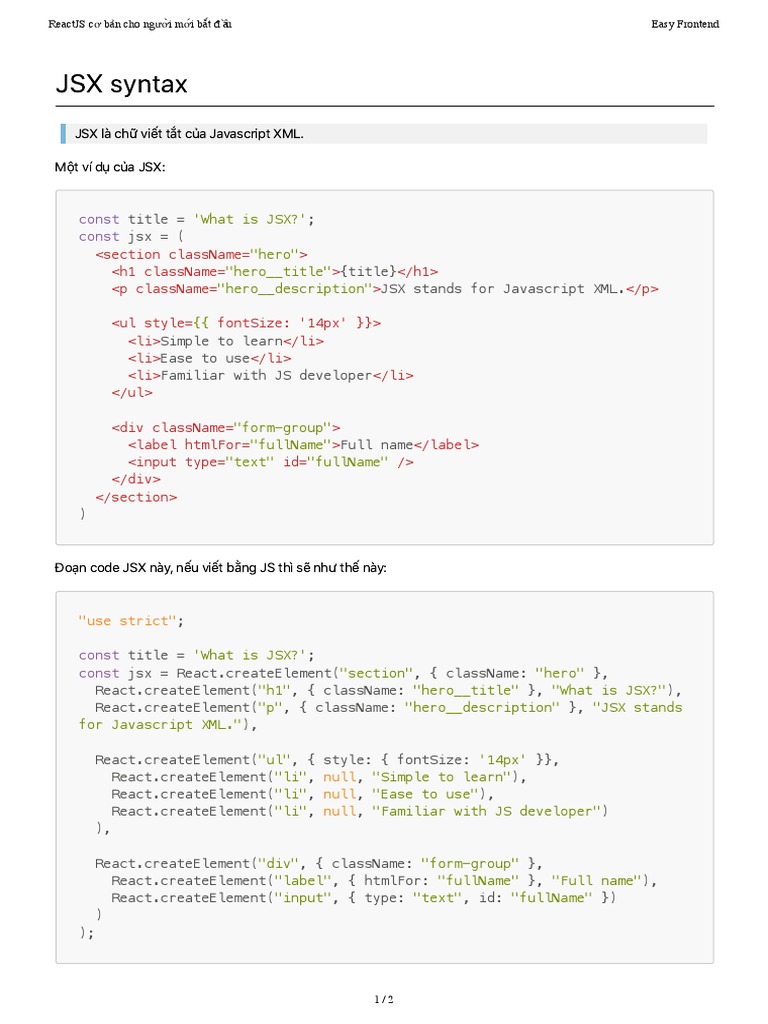This screenshot has height=1024, width=768.
Task: Click the div className="form-group" line
Action: tap(226, 427)
